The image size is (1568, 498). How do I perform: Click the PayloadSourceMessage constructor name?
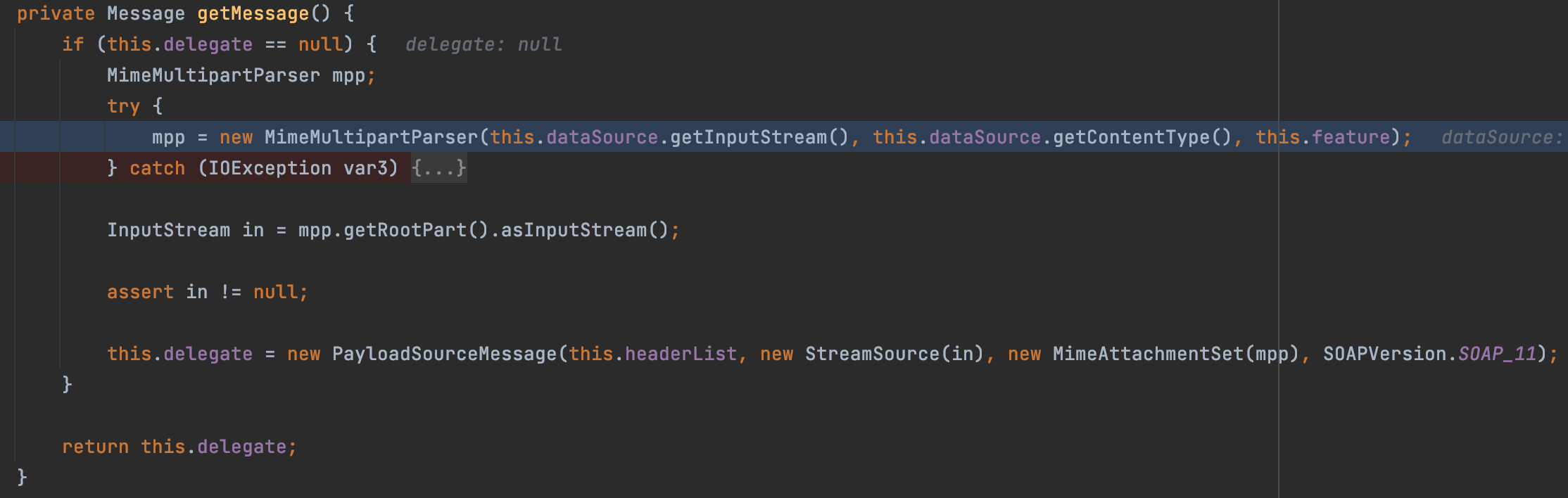point(444,354)
